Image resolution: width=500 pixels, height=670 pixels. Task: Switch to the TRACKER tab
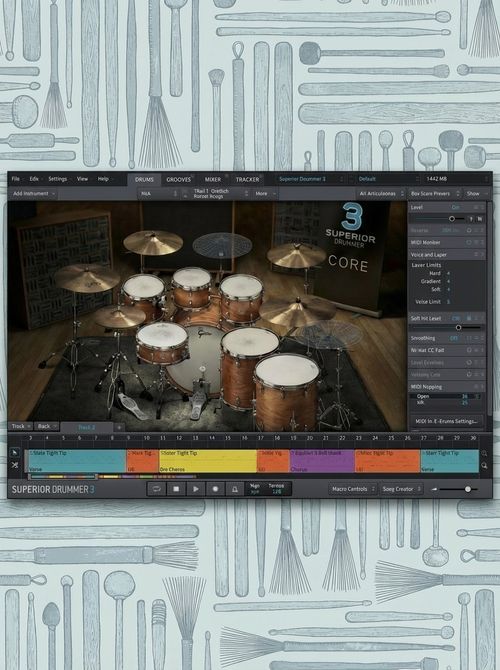(x=247, y=179)
